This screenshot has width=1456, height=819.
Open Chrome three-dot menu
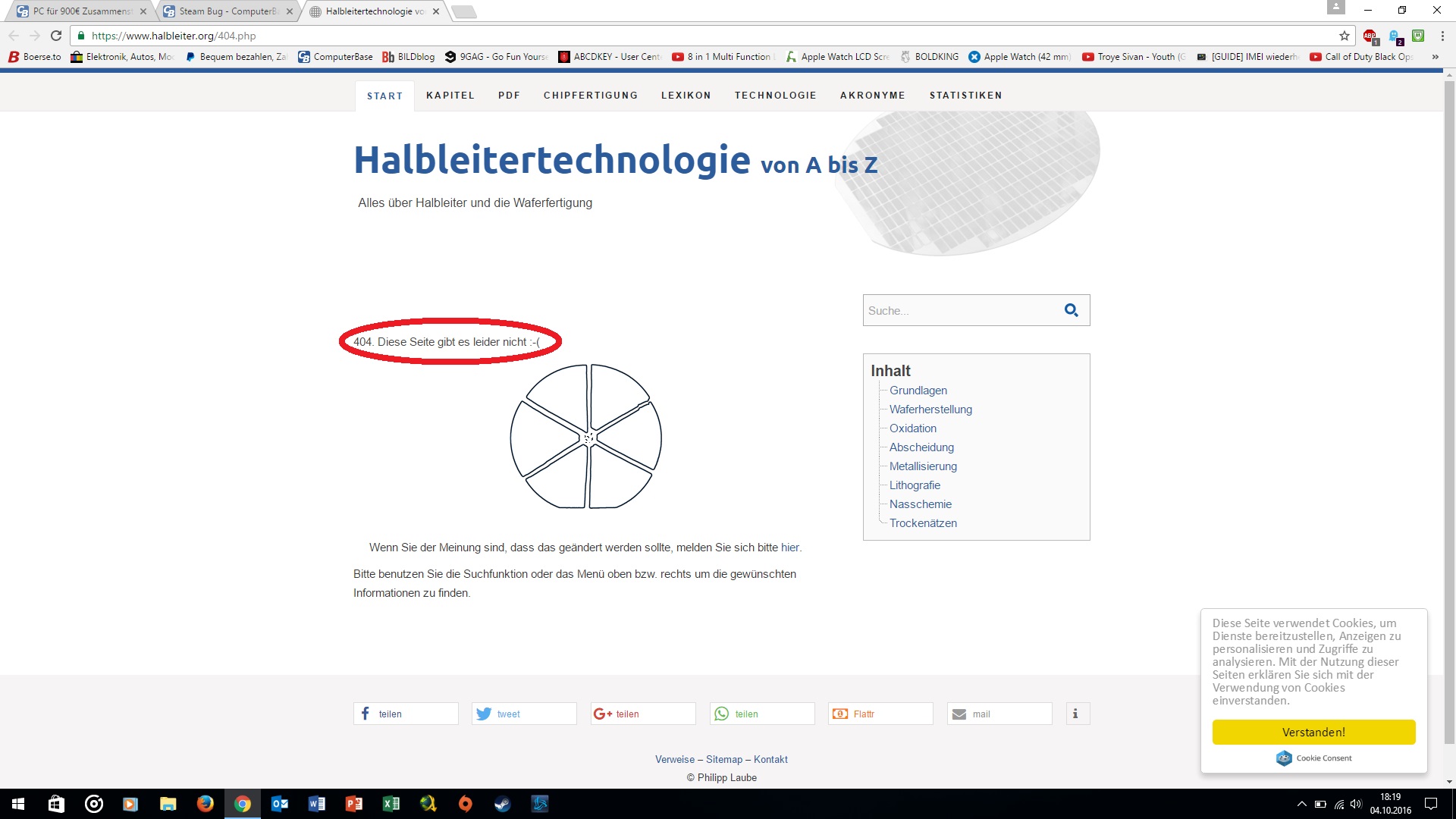pos(1442,36)
